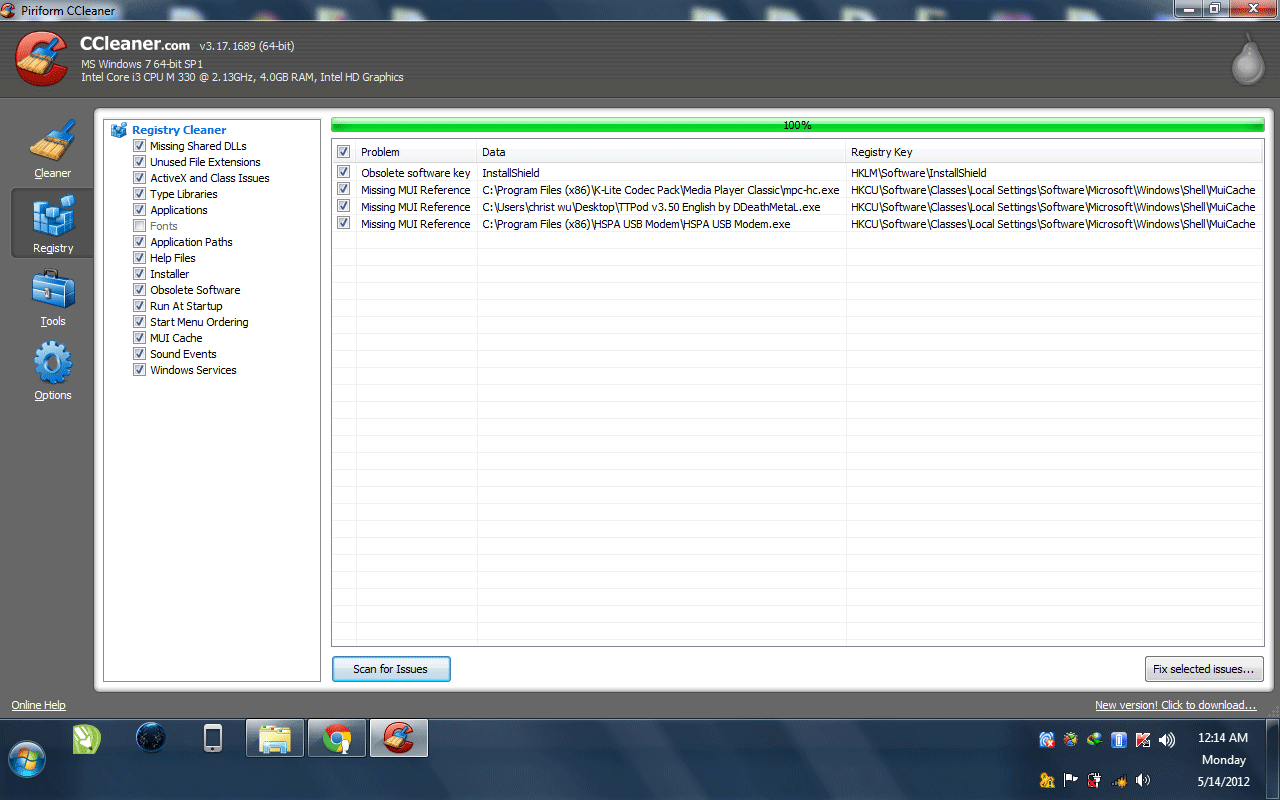Switch to Google Chrome in the taskbar
The height and width of the screenshot is (800, 1280).
pos(337,739)
